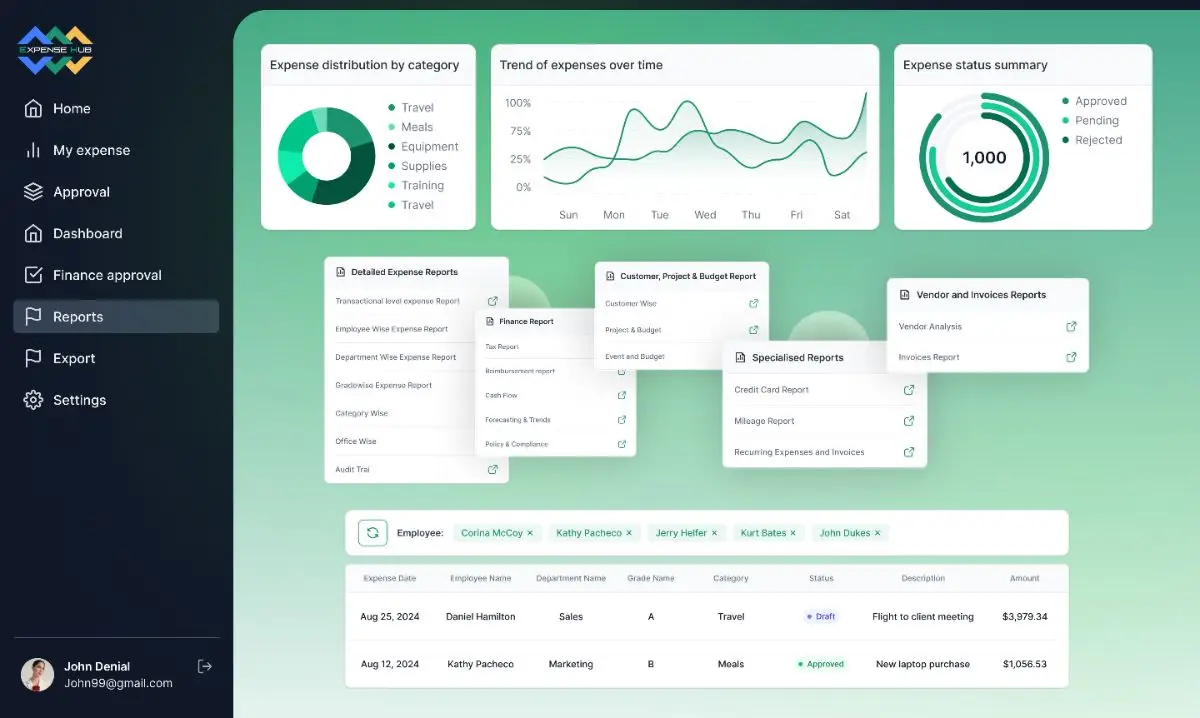Open the Mileage Report external link icon
The height and width of the screenshot is (718, 1200).
(x=909, y=421)
